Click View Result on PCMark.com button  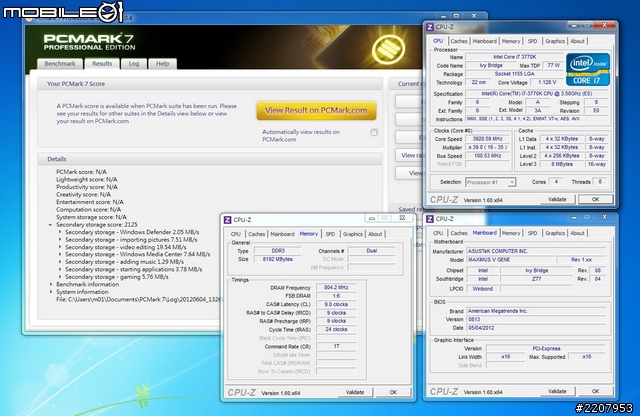[316, 111]
